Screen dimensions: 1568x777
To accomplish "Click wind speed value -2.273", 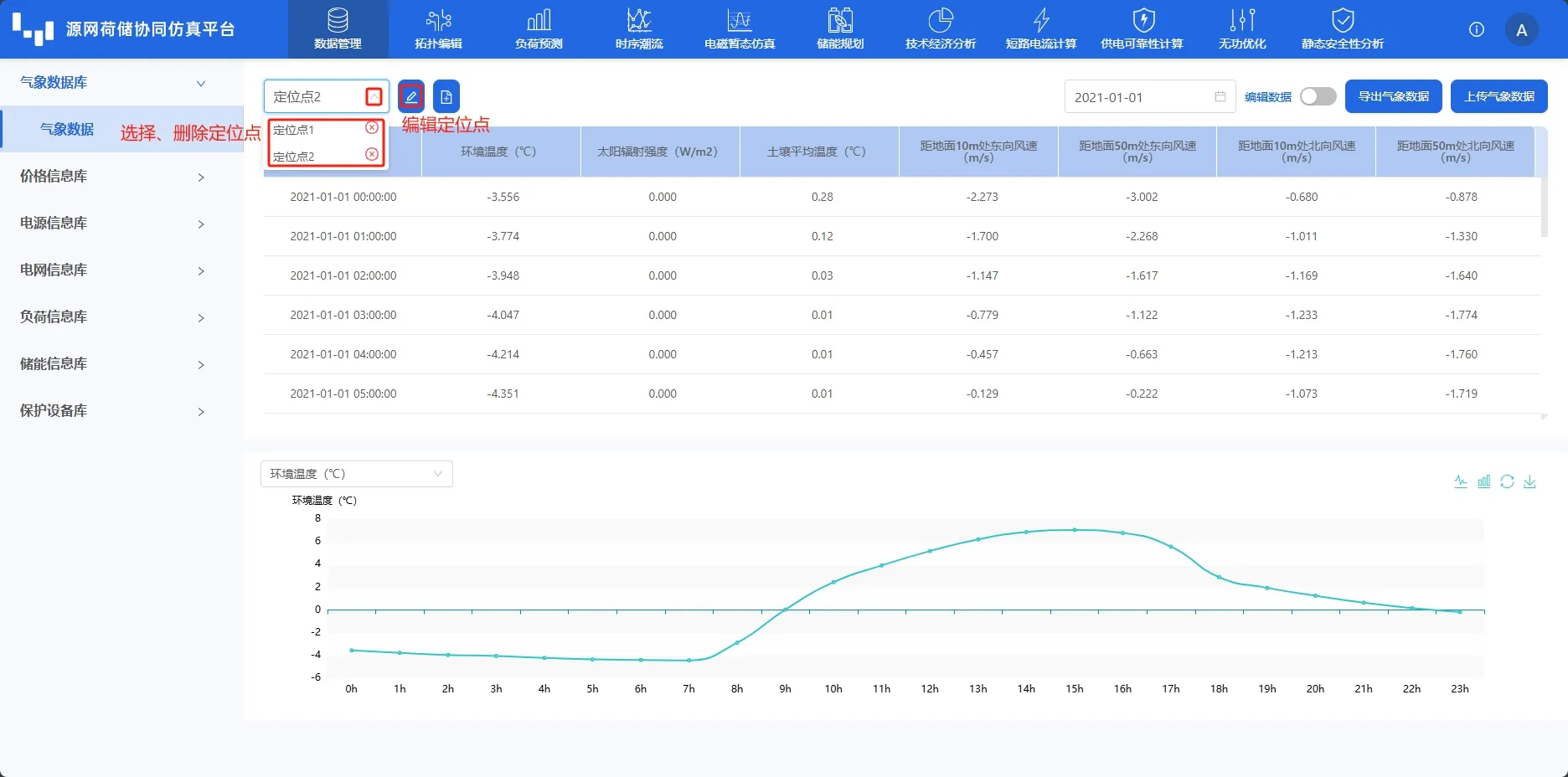I will 983,197.
